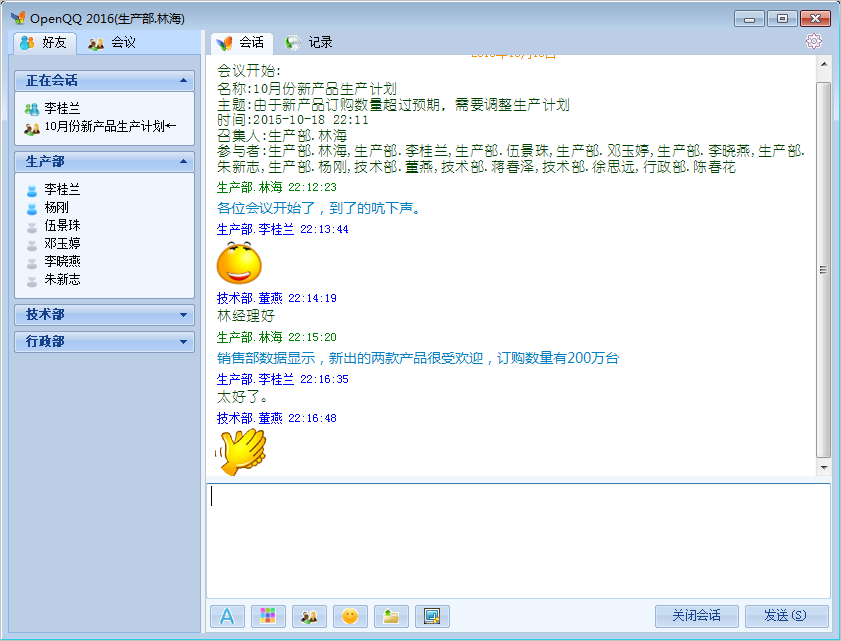841x641 pixels.
Task: Click sender name 技术部.董燕 at 22:14:19
Action: click(249, 298)
